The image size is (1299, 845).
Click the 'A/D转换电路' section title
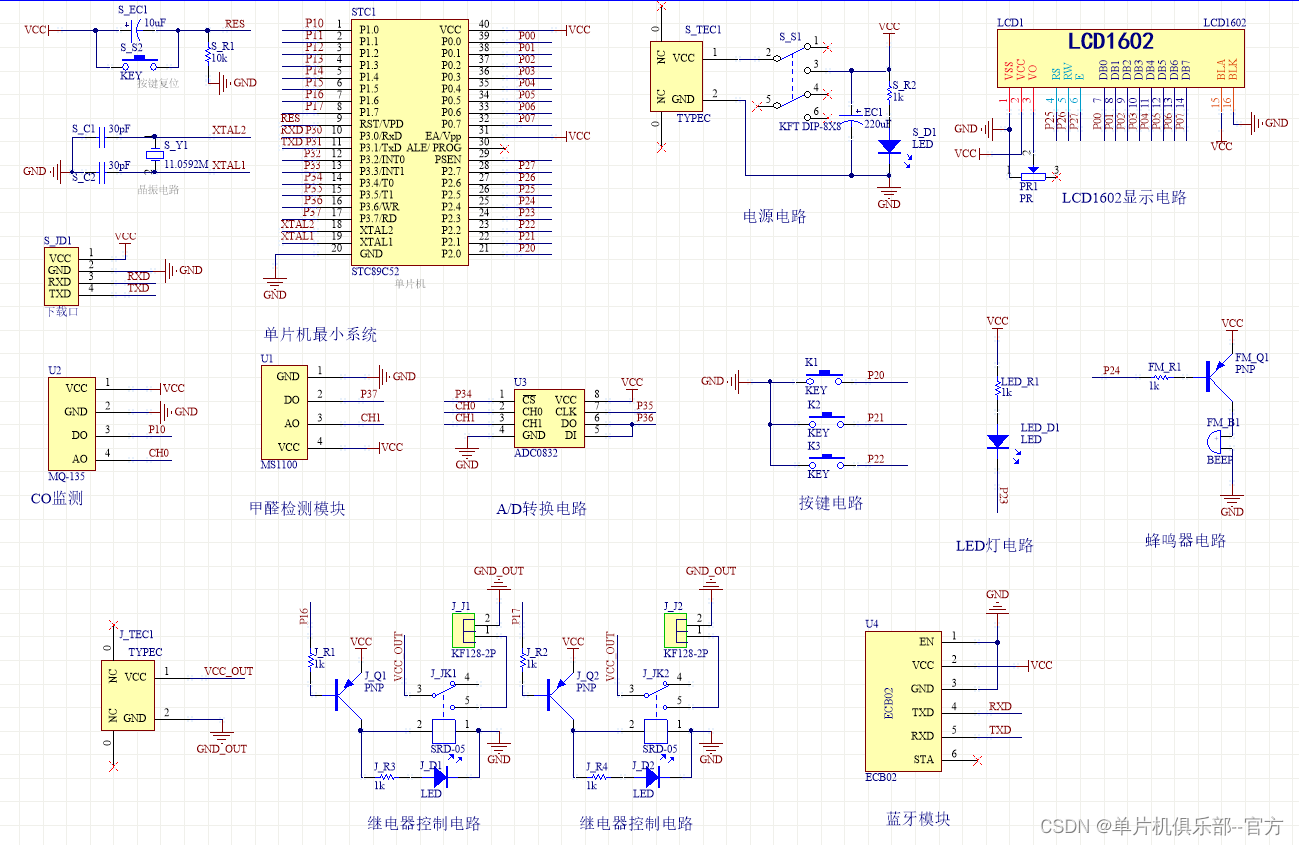coord(541,508)
